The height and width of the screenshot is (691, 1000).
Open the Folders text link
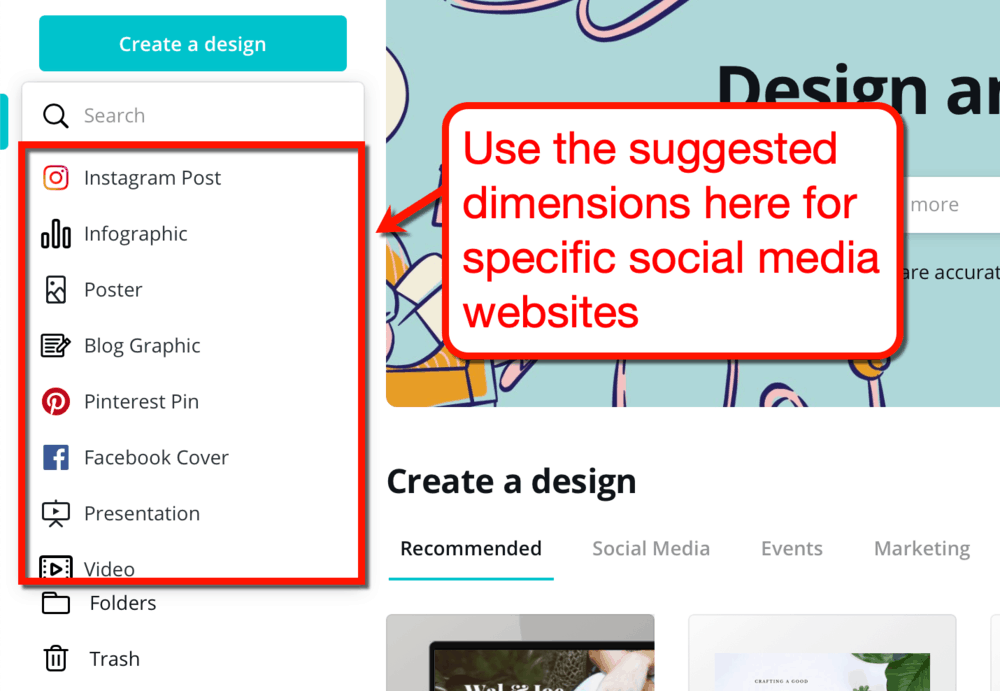point(123,603)
